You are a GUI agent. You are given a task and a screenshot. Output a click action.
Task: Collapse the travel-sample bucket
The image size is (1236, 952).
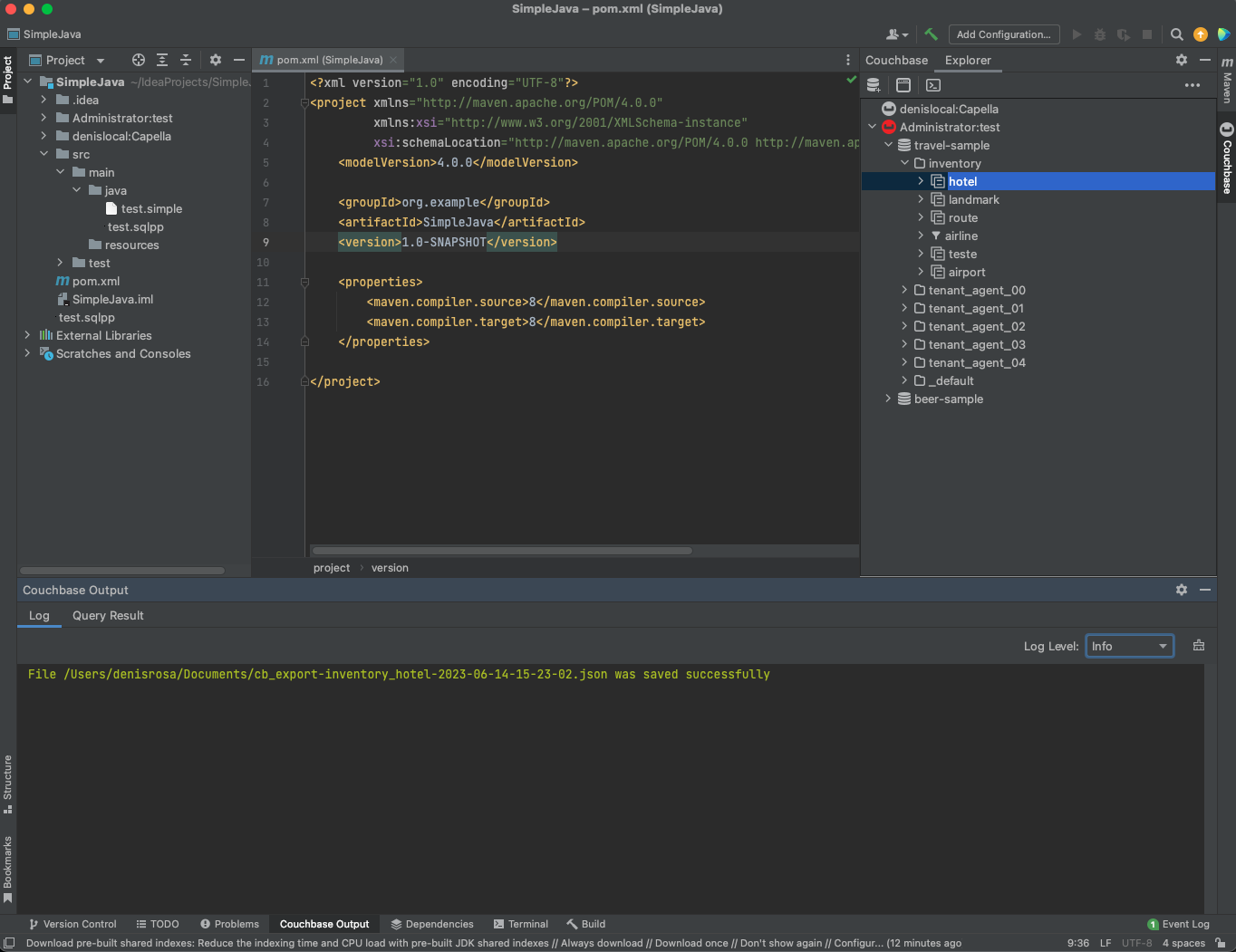pos(888,145)
